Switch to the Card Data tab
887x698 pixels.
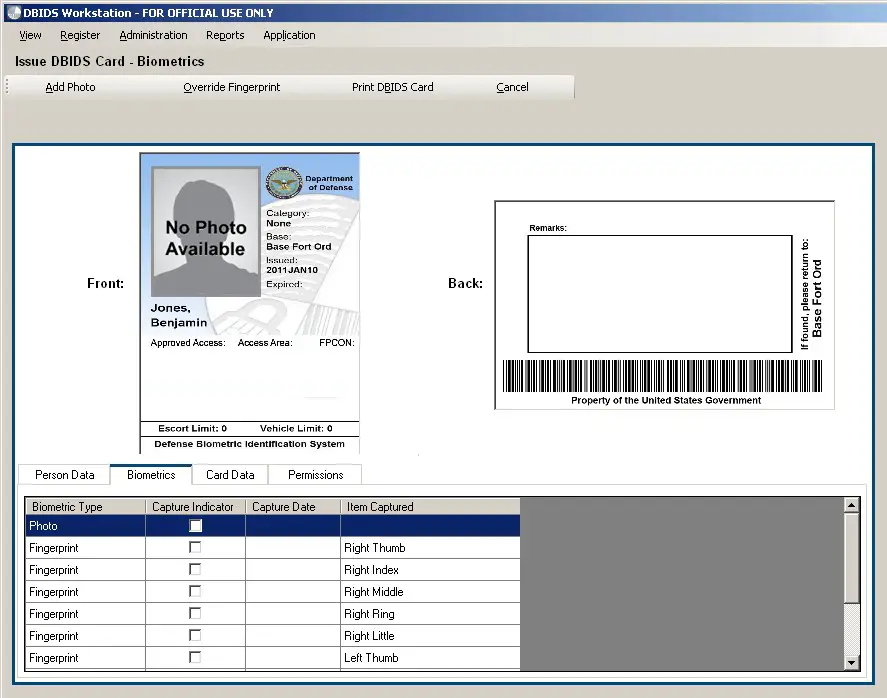230,474
